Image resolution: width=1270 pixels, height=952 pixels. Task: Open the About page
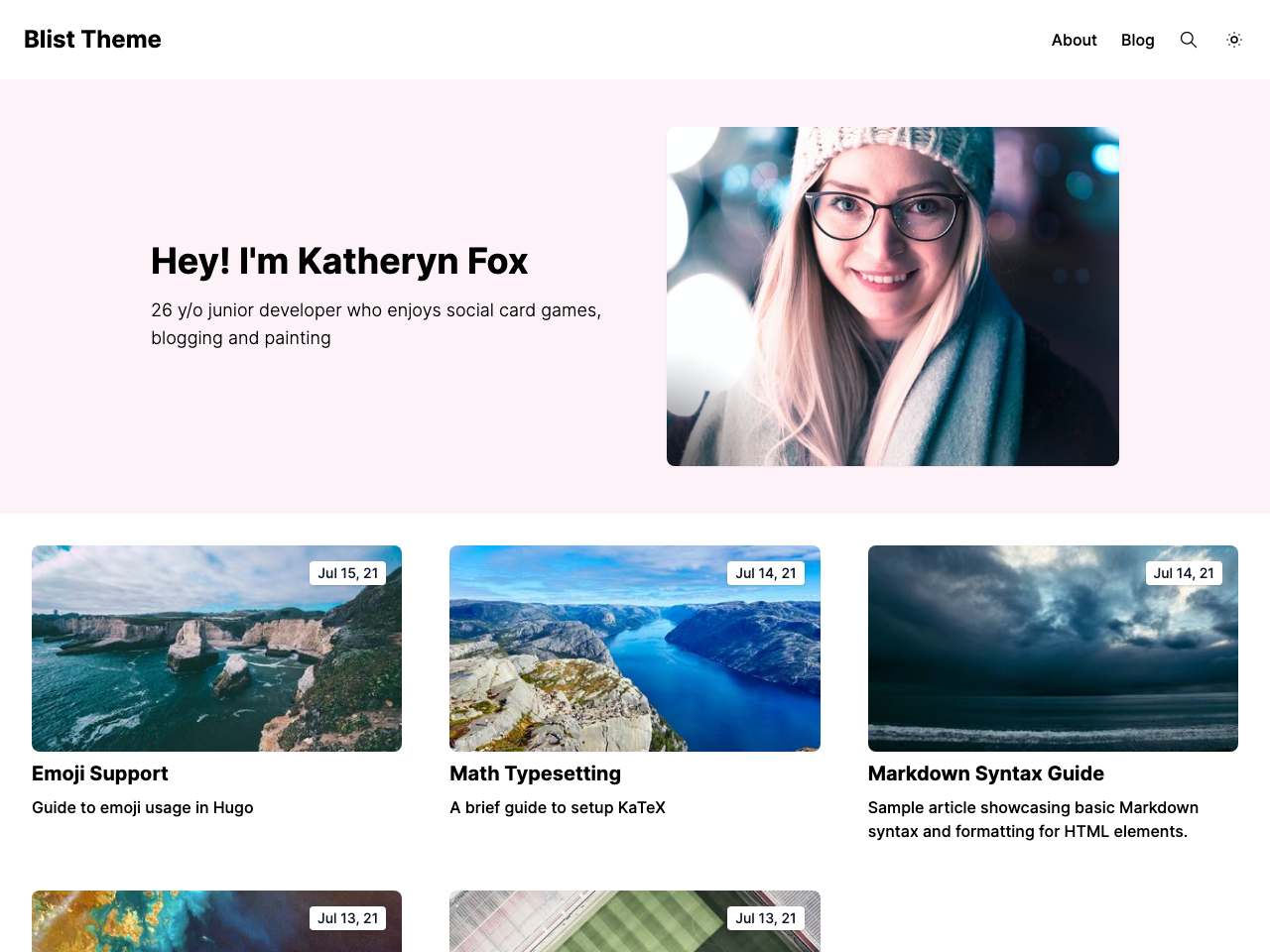[x=1074, y=40]
